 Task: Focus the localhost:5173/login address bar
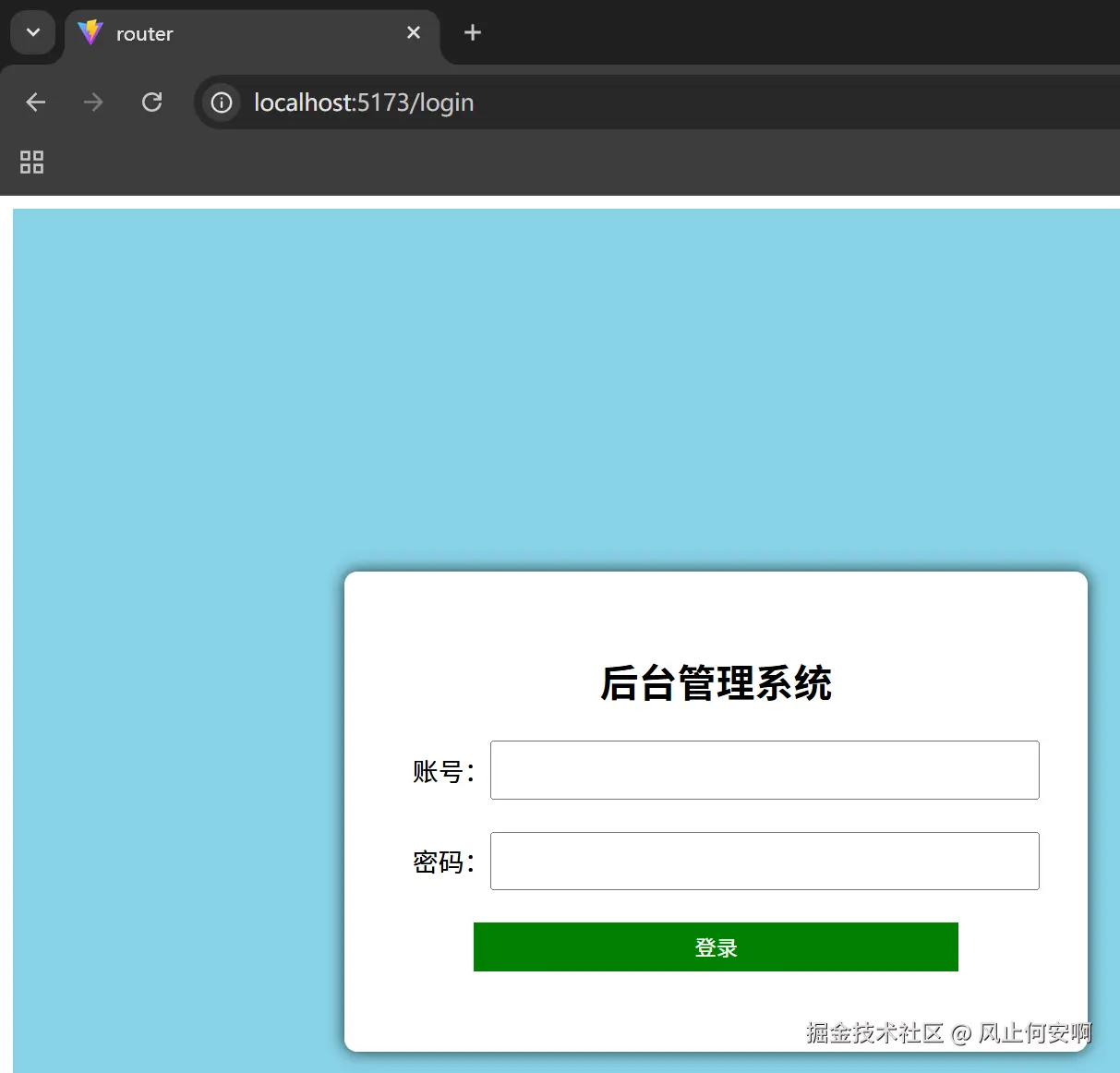[656, 102]
